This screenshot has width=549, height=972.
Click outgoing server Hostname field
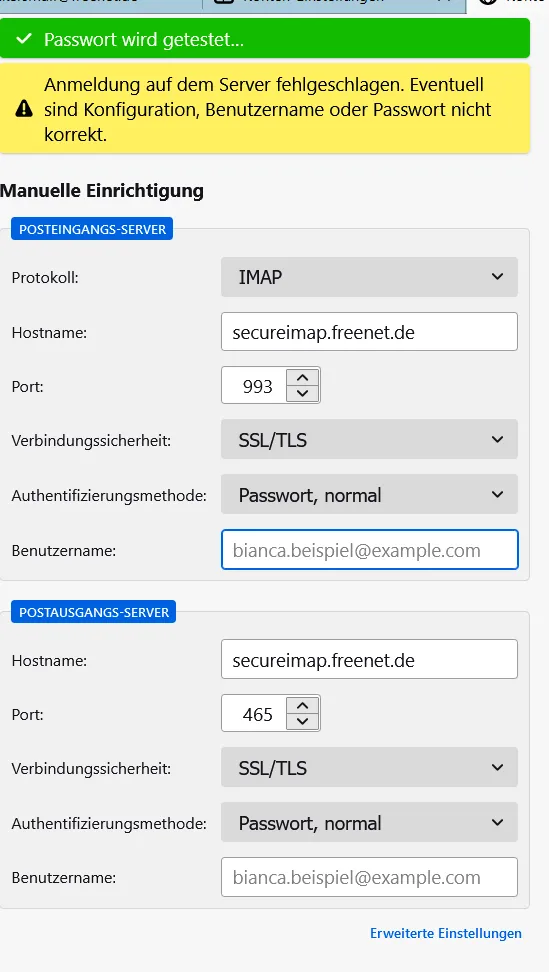tap(369, 660)
